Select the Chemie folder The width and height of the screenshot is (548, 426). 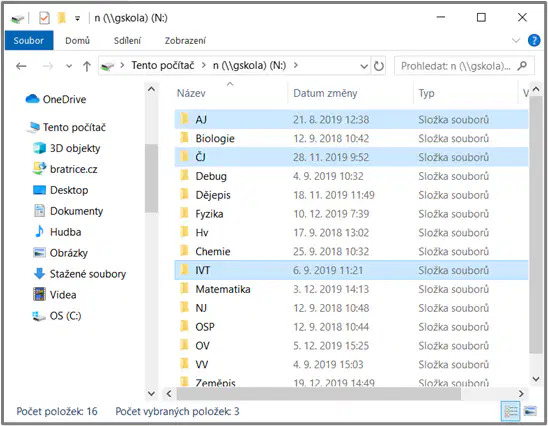351,252
